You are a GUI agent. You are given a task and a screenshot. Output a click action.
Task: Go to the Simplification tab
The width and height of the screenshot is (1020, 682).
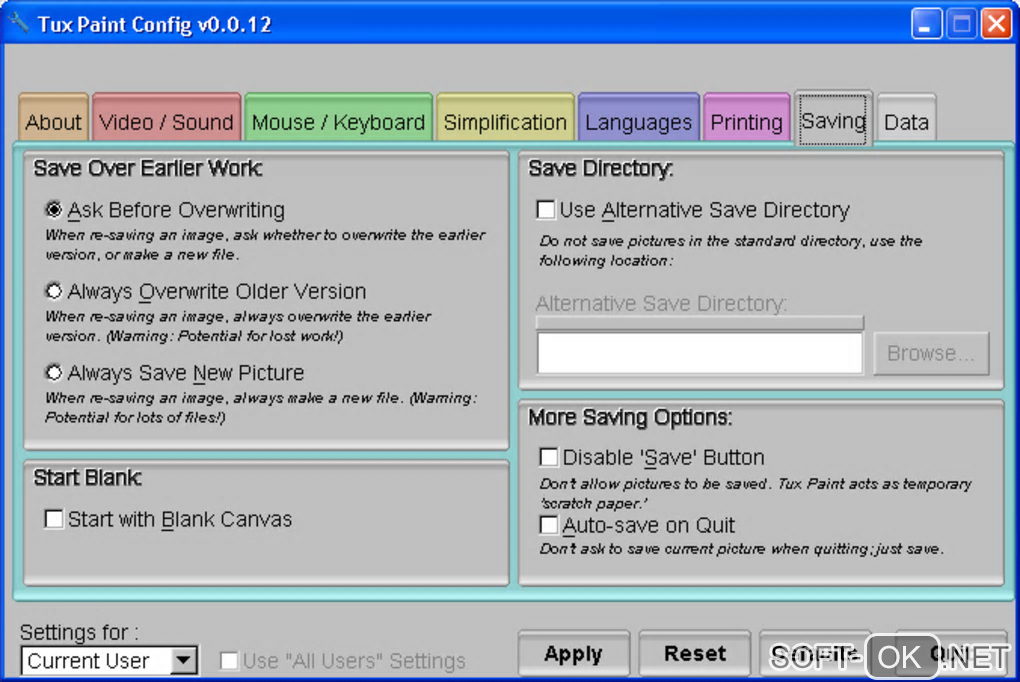coord(505,118)
